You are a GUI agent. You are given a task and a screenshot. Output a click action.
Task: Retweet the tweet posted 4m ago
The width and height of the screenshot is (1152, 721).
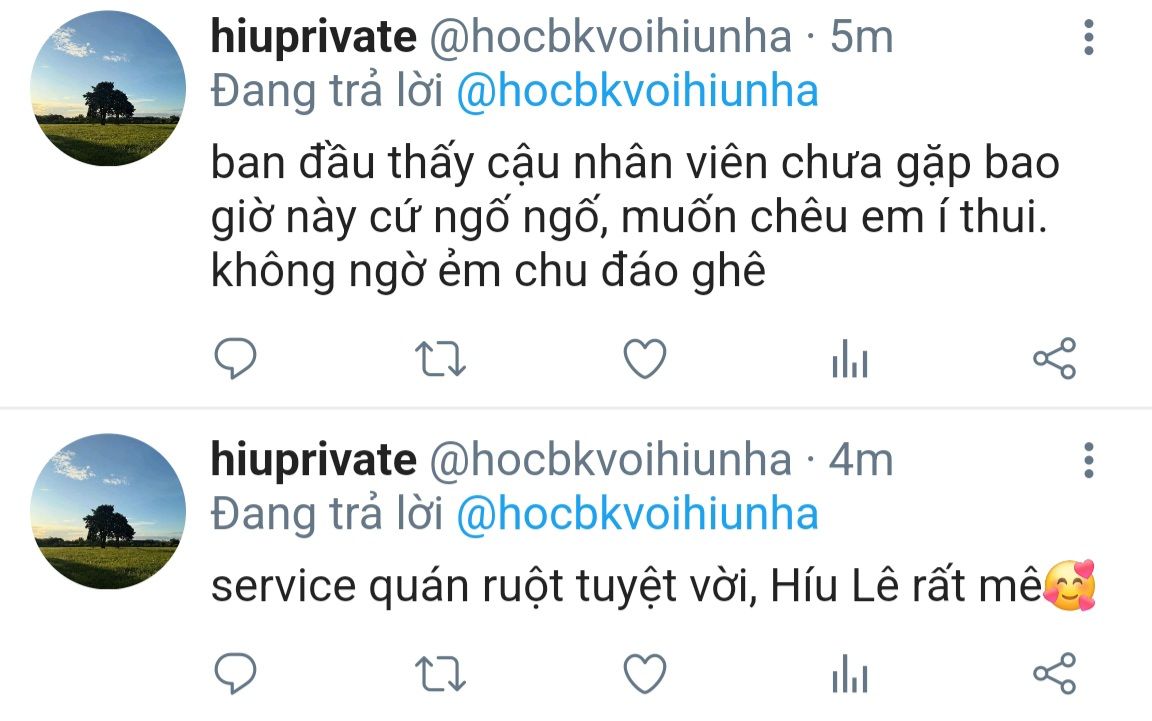click(x=440, y=674)
